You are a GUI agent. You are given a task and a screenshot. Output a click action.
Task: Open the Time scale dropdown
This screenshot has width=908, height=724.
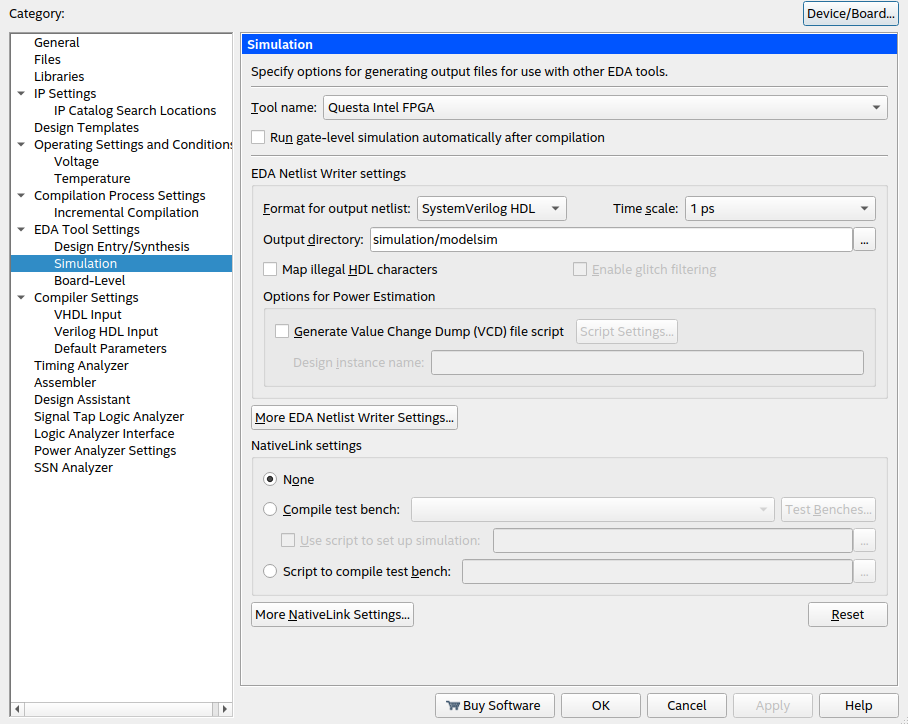point(780,208)
